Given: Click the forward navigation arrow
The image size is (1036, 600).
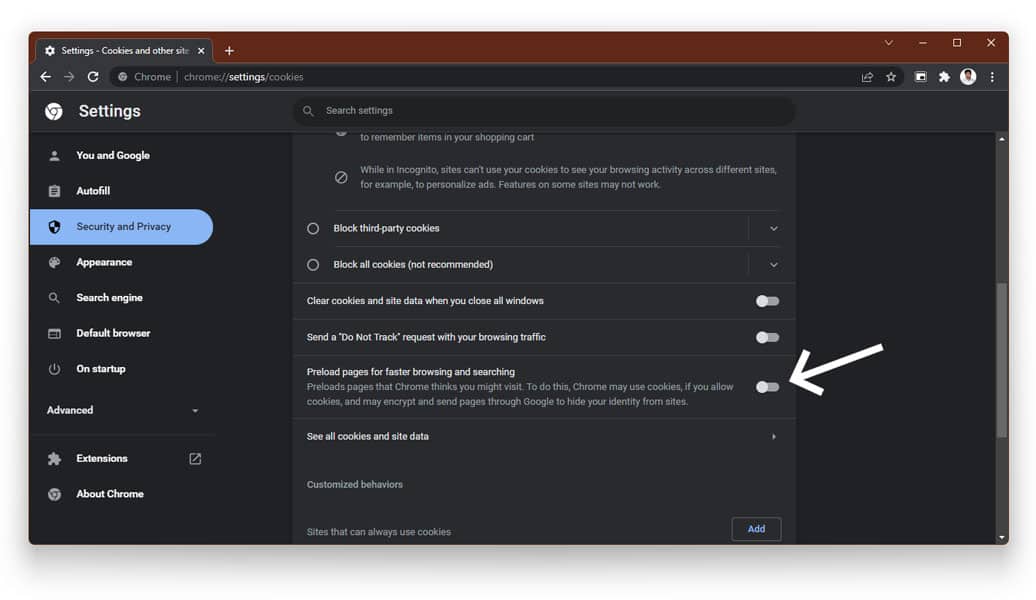Looking at the screenshot, I should pos(69,77).
